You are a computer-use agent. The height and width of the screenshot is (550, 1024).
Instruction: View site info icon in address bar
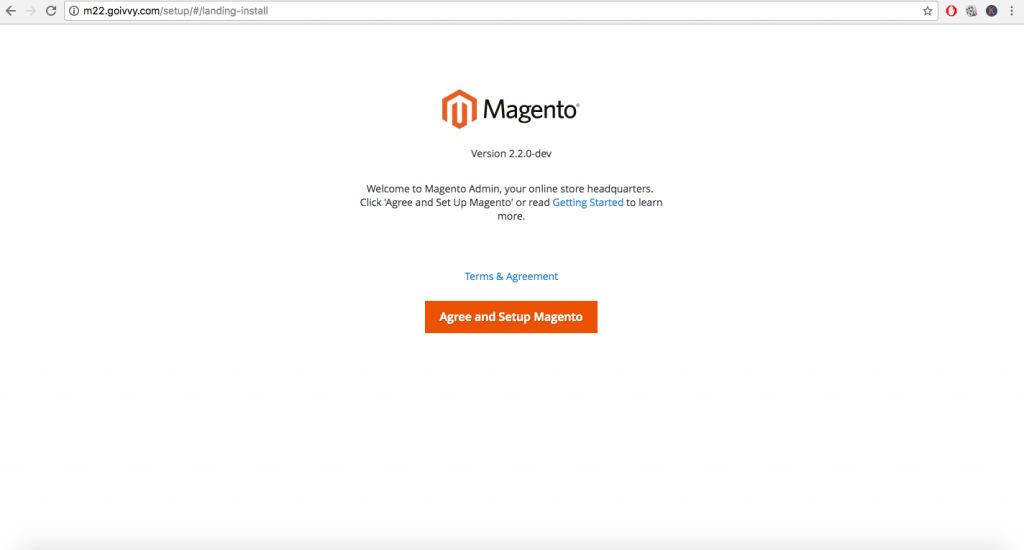coord(74,11)
